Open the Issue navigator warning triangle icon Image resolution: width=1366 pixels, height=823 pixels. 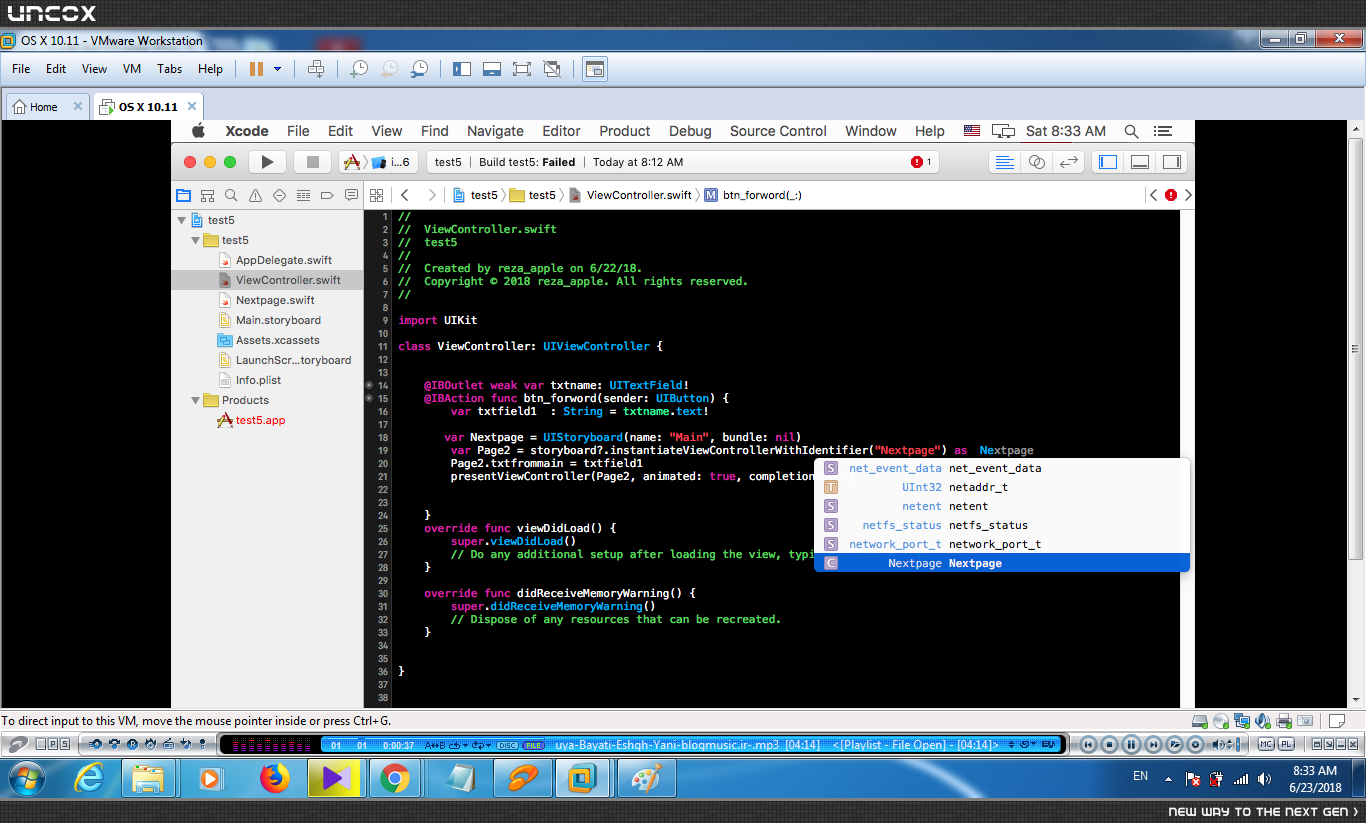coord(255,195)
